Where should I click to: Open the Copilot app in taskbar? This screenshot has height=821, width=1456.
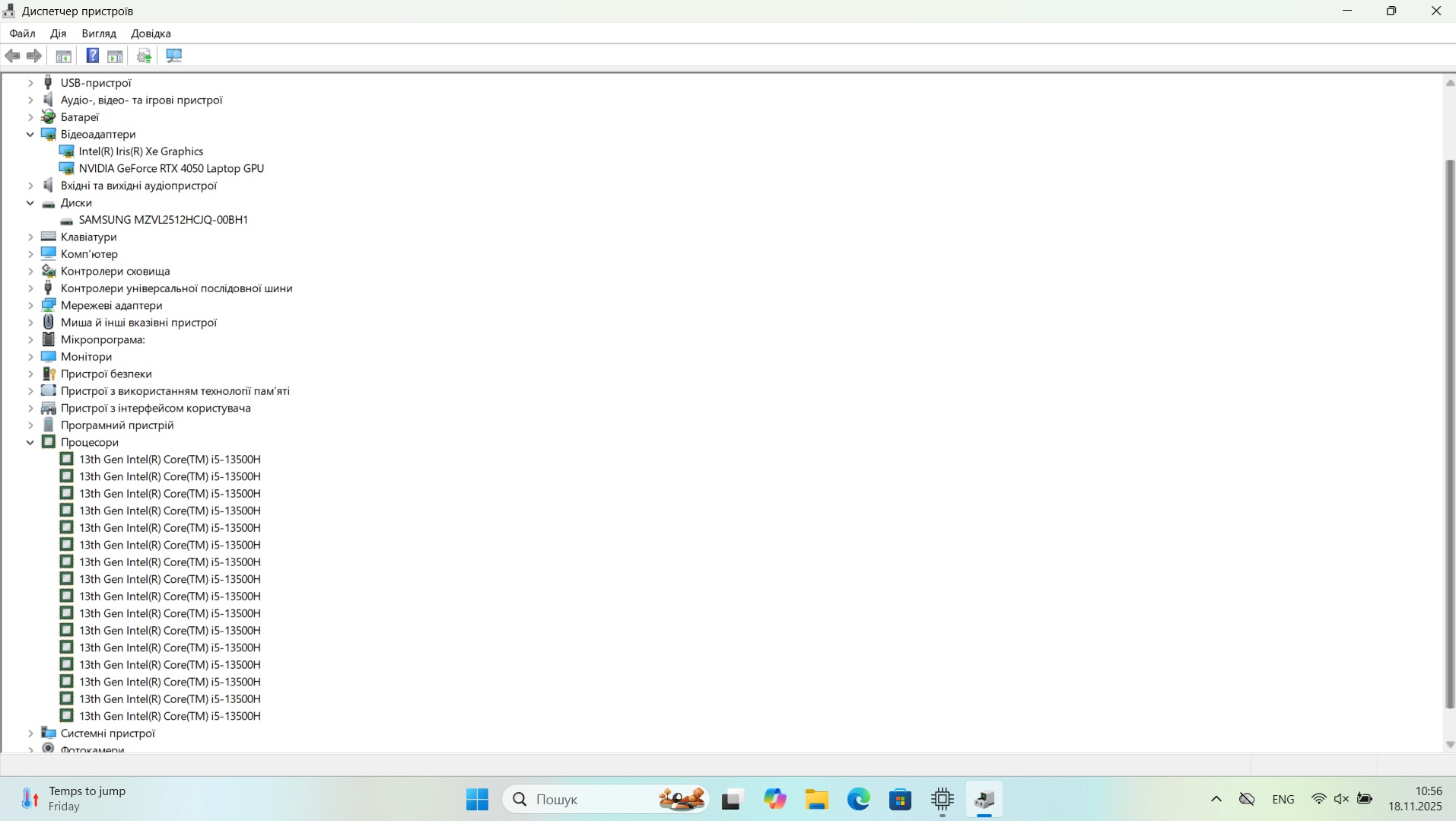click(x=774, y=799)
